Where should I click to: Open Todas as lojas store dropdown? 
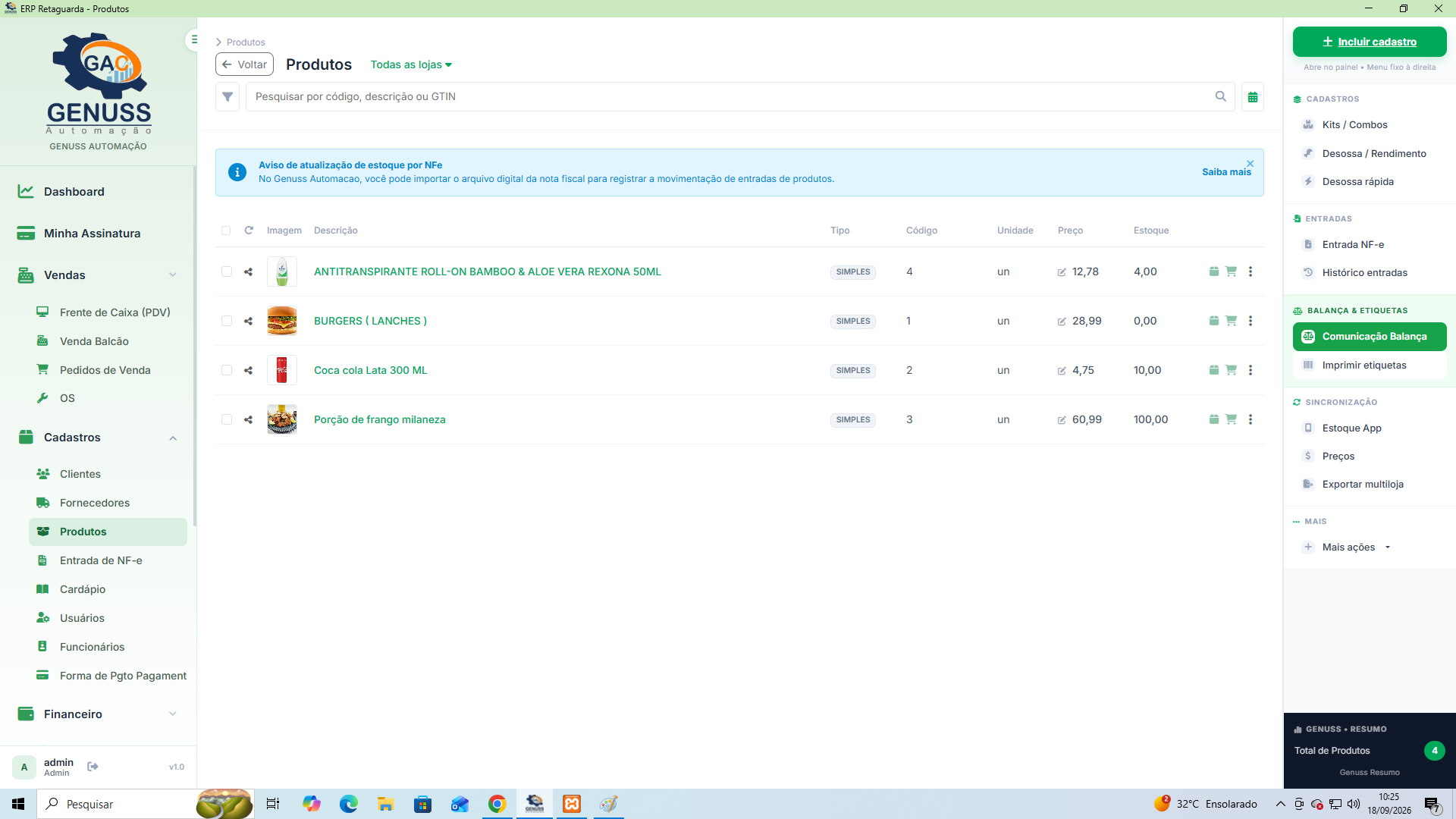point(411,64)
